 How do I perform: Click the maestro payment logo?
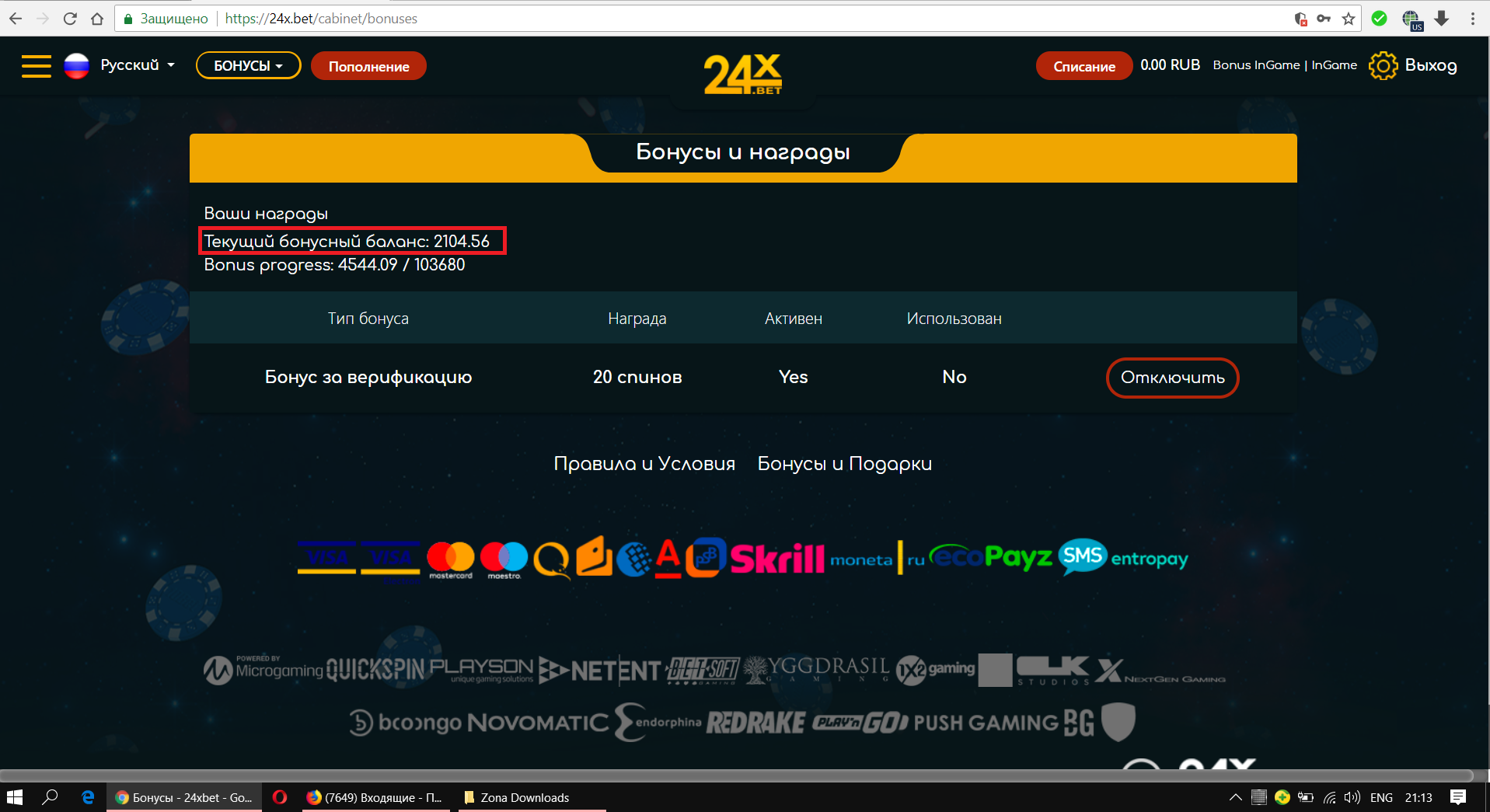click(504, 559)
